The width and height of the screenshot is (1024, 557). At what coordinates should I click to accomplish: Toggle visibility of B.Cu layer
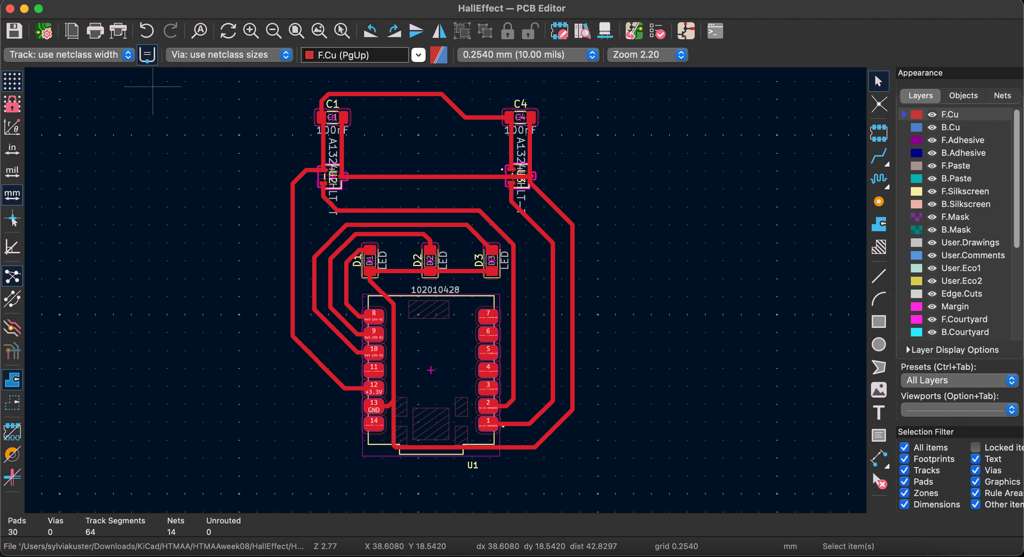(932, 128)
